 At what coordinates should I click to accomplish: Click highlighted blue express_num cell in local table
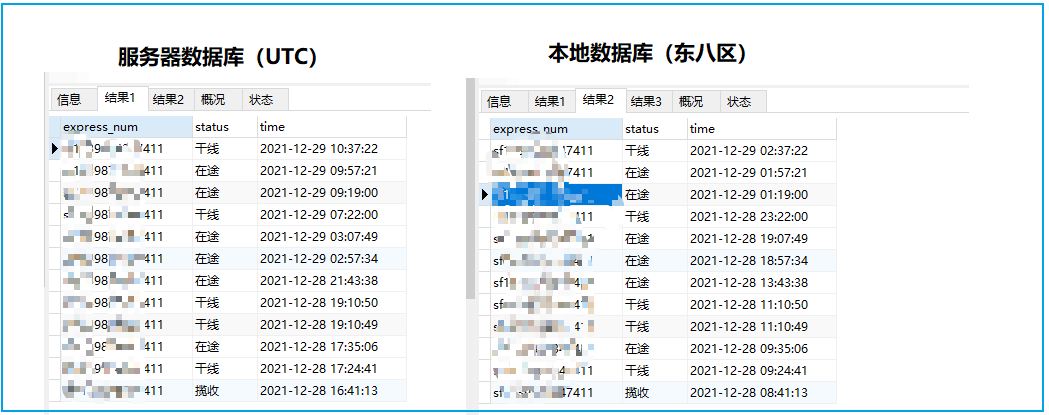click(556, 195)
